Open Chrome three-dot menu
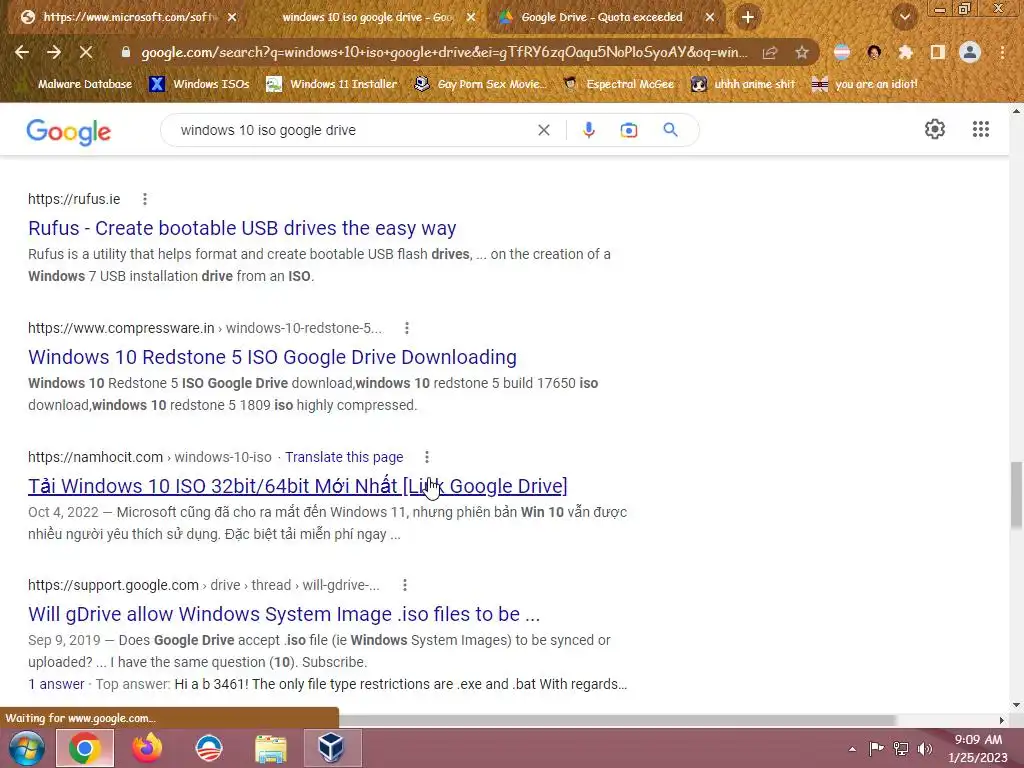Image resolution: width=1024 pixels, height=768 pixels. coord(1002,52)
